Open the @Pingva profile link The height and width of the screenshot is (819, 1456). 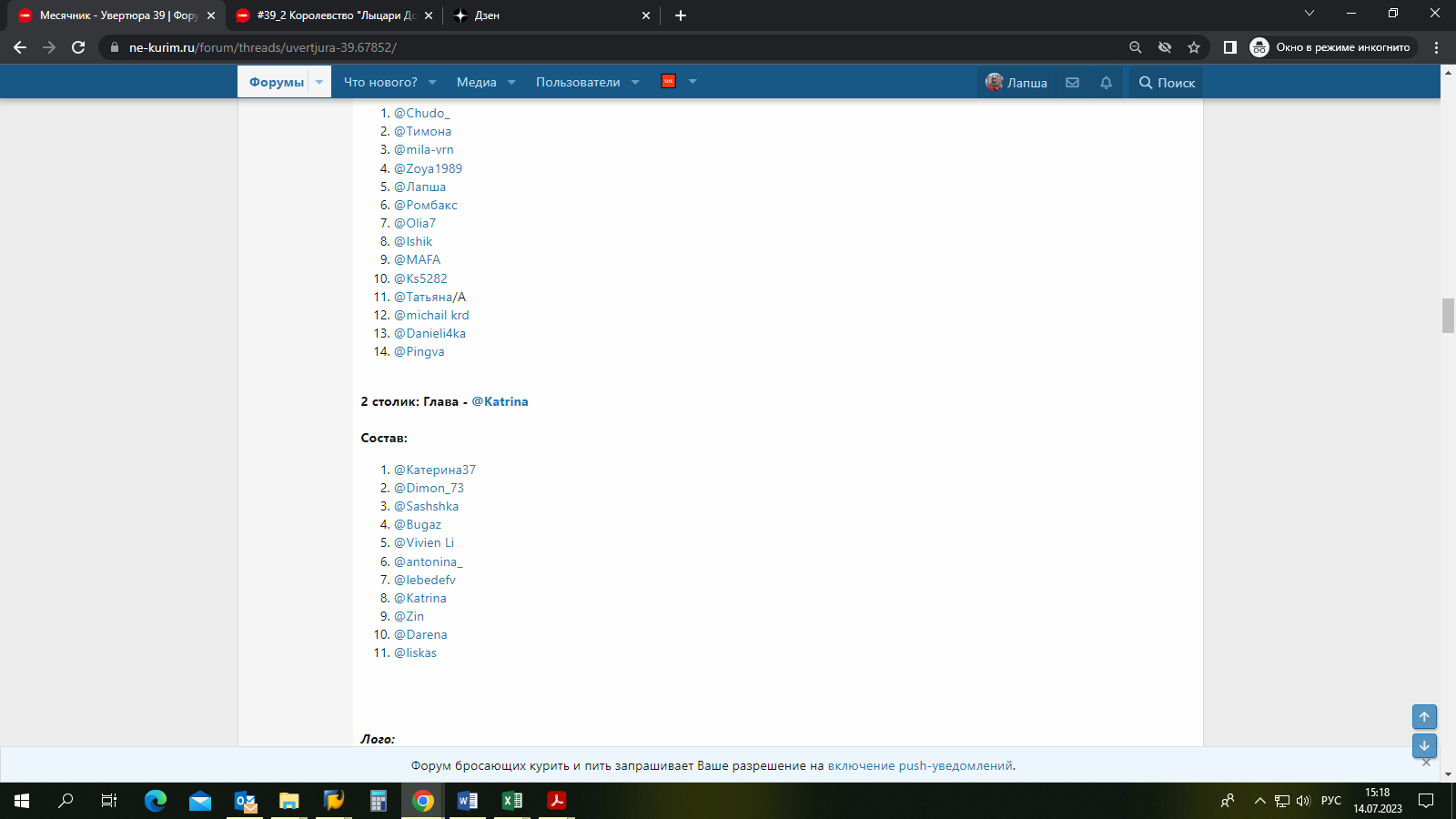pos(420,351)
